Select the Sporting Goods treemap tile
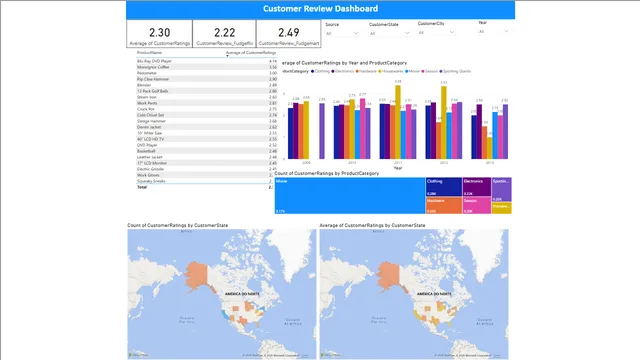 tap(502, 189)
